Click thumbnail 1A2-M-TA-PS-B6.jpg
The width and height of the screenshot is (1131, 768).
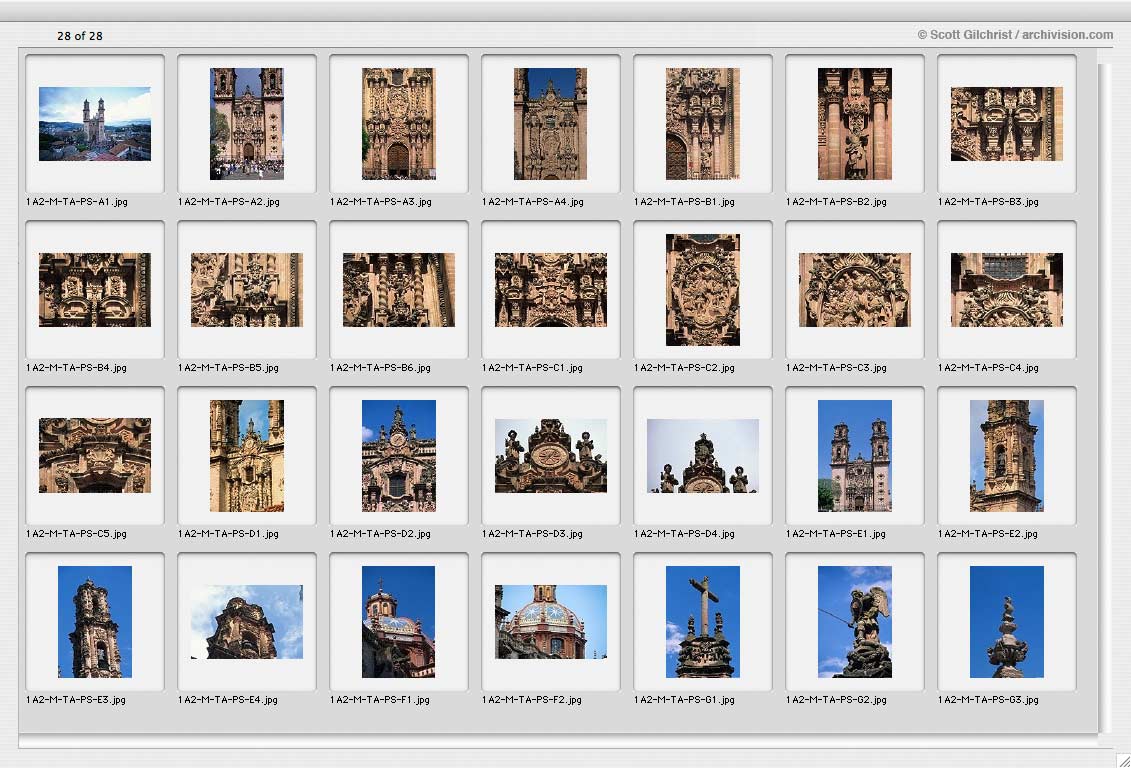pos(399,290)
